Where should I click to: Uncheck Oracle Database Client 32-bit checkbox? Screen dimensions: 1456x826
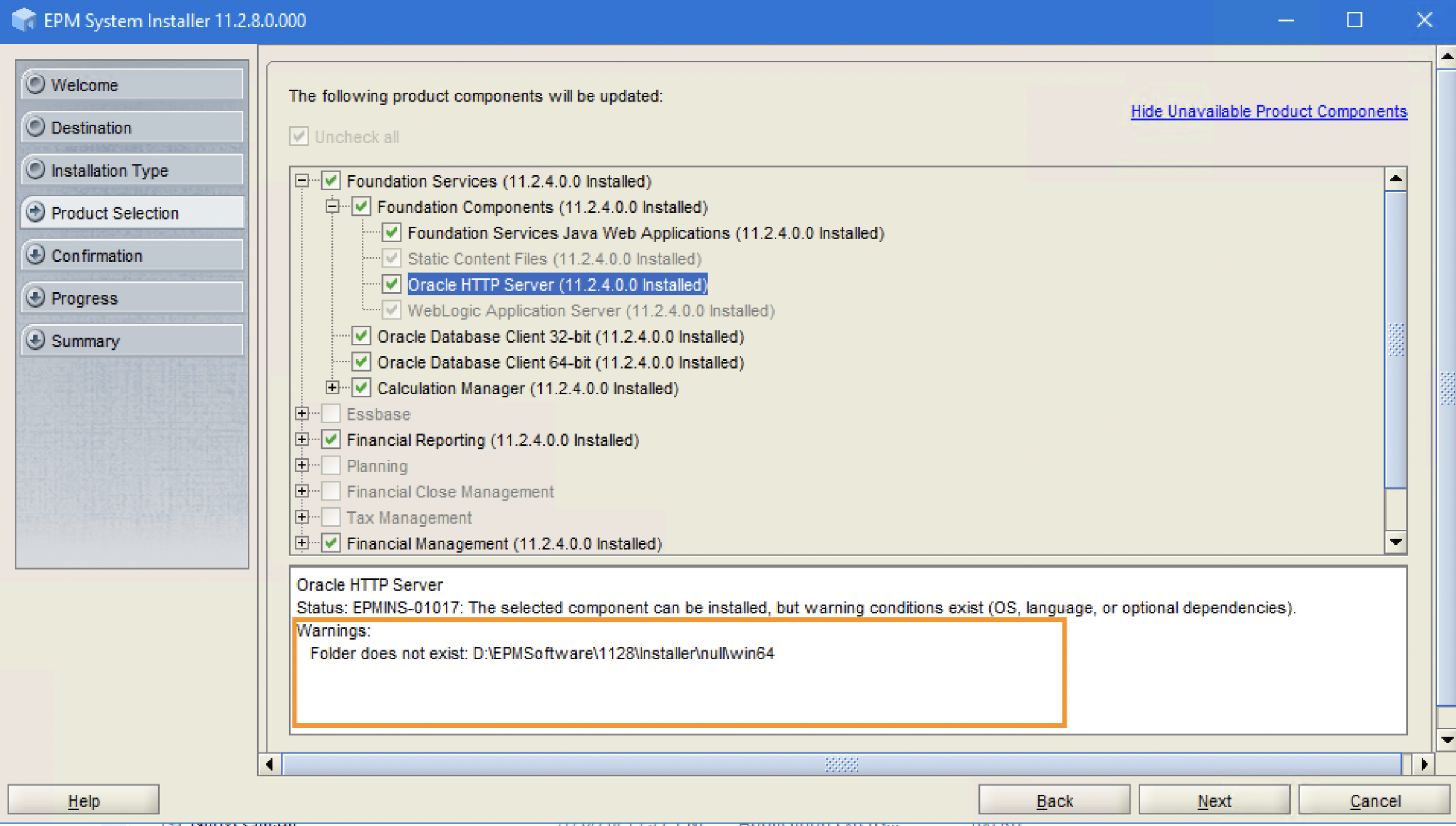click(361, 336)
